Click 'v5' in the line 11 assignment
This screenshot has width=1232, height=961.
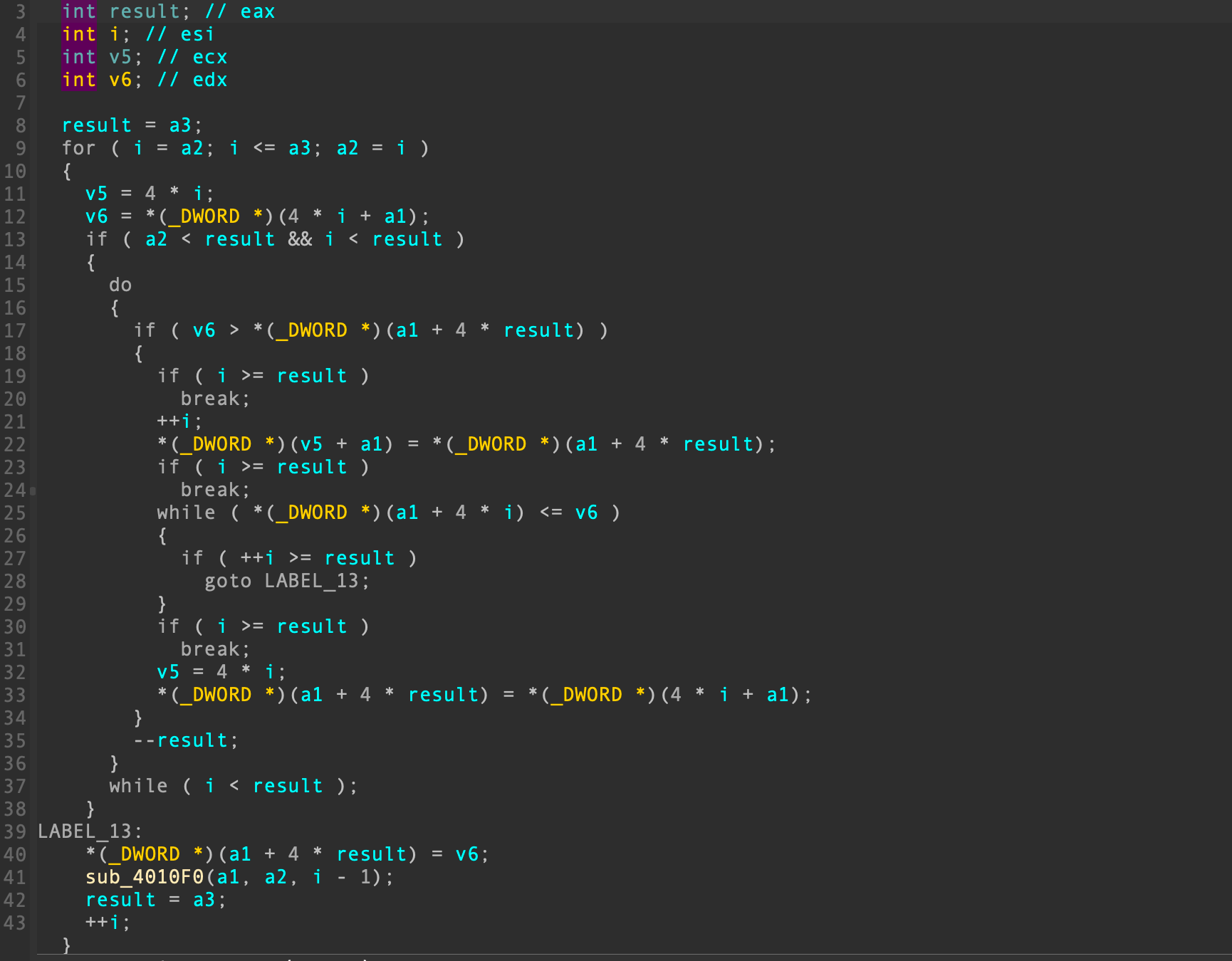(x=97, y=194)
